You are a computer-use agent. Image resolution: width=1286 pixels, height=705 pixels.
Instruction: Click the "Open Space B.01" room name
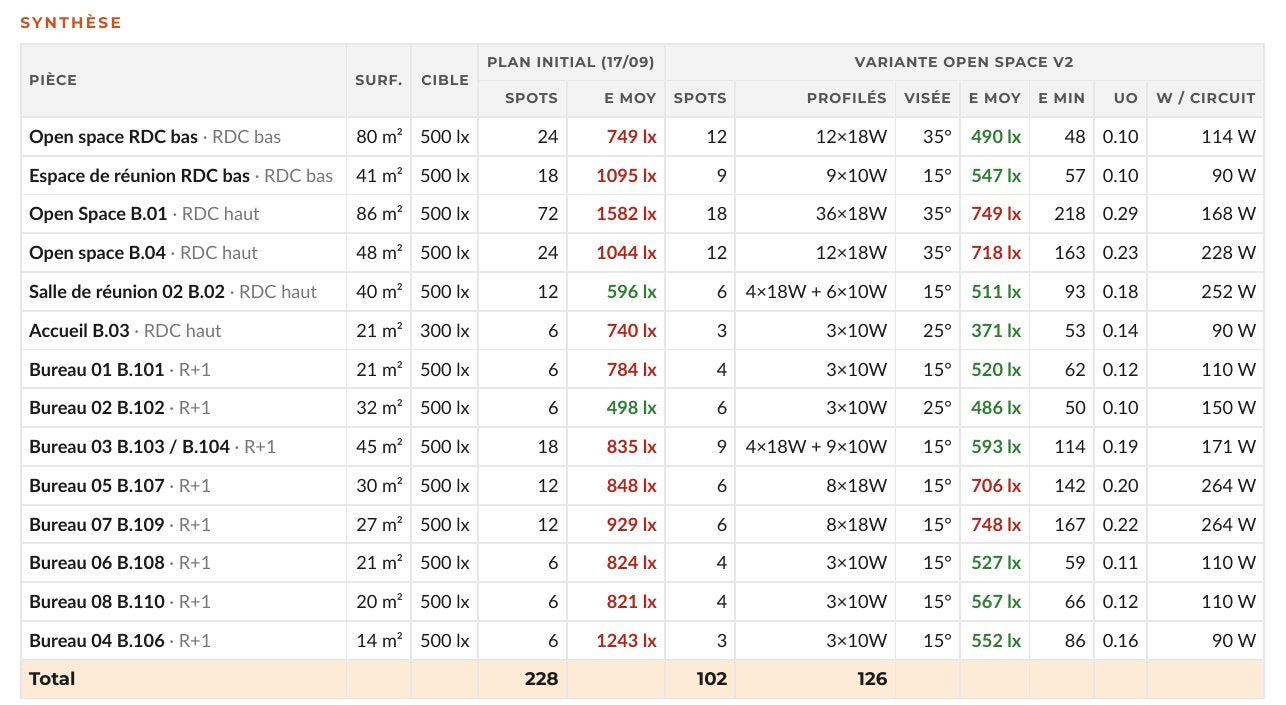pos(98,214)
